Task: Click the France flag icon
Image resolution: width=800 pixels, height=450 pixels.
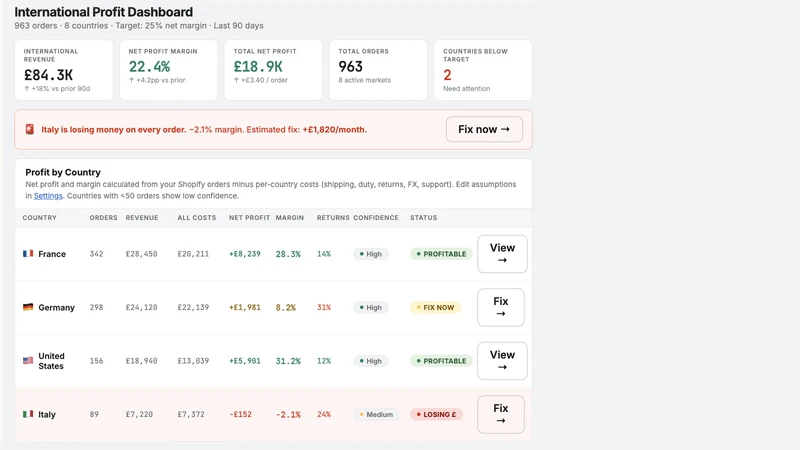Action: tap(28, 254)
